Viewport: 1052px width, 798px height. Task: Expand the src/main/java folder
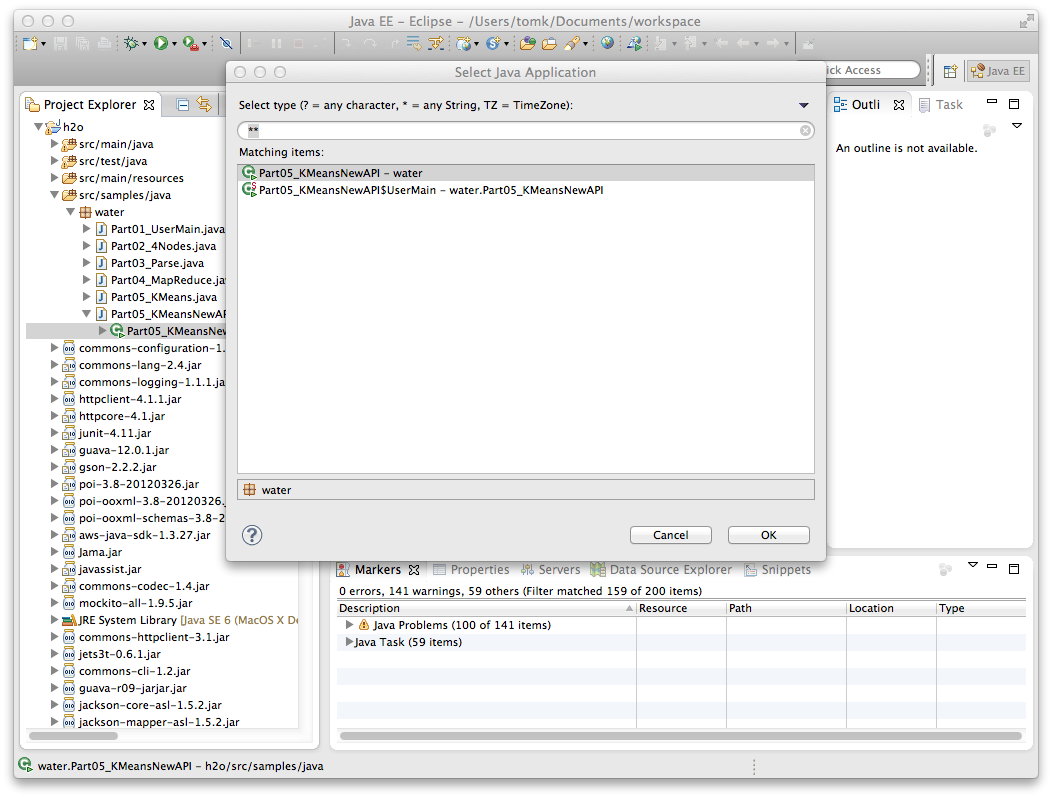(x=55, y=144)
